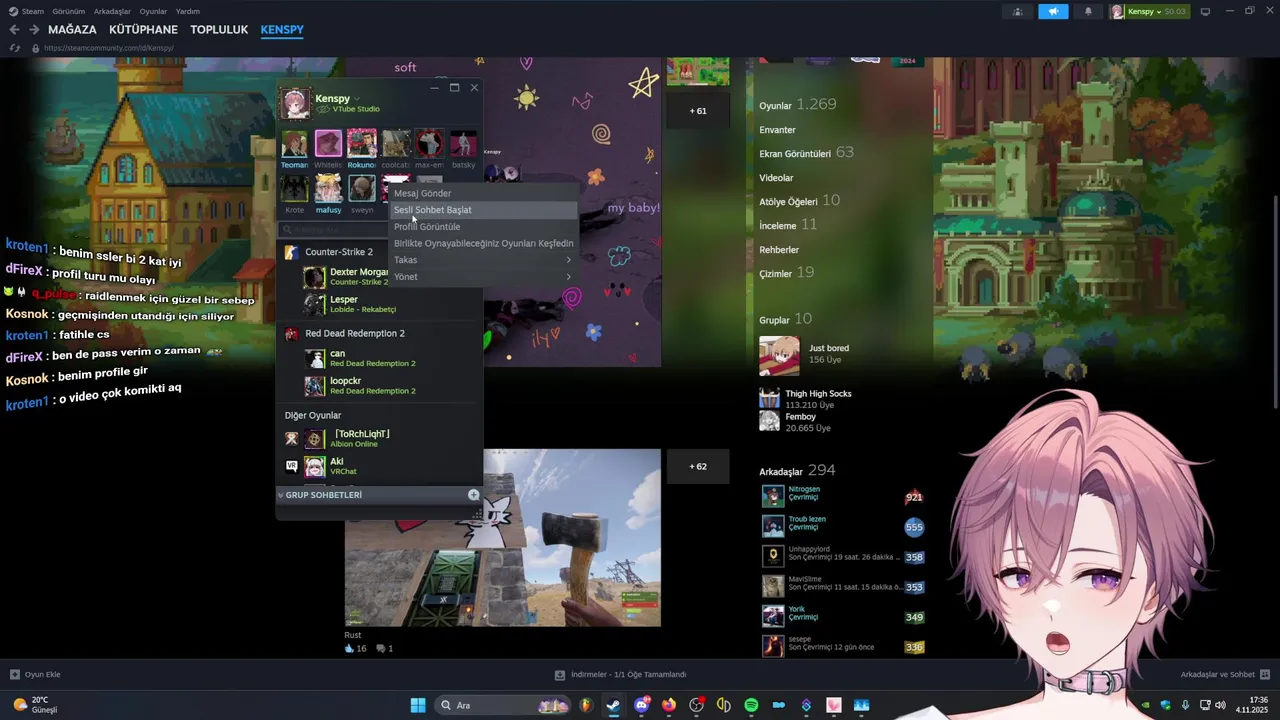Like the Rust screenshot with thumbs up

(350, 648)
